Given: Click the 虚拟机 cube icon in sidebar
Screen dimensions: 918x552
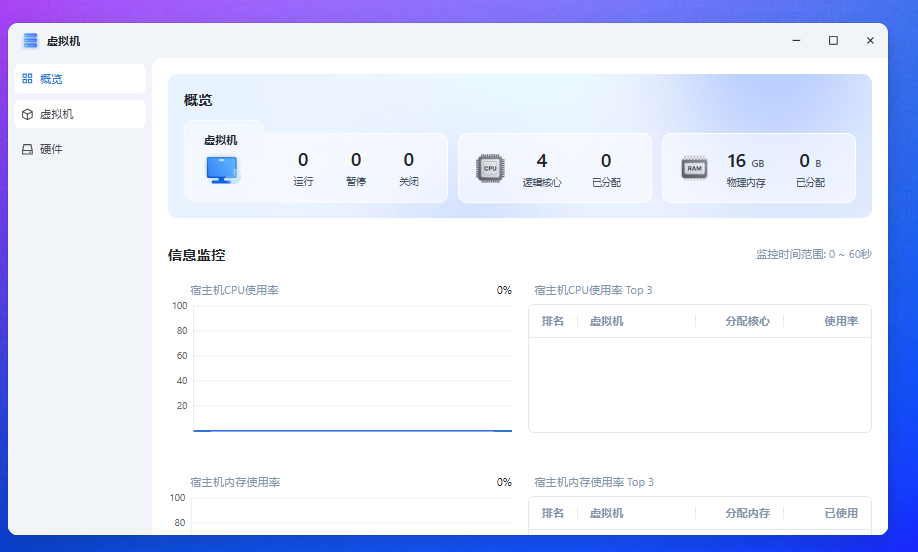Looking at the screenshot, I should pos(28,114).
